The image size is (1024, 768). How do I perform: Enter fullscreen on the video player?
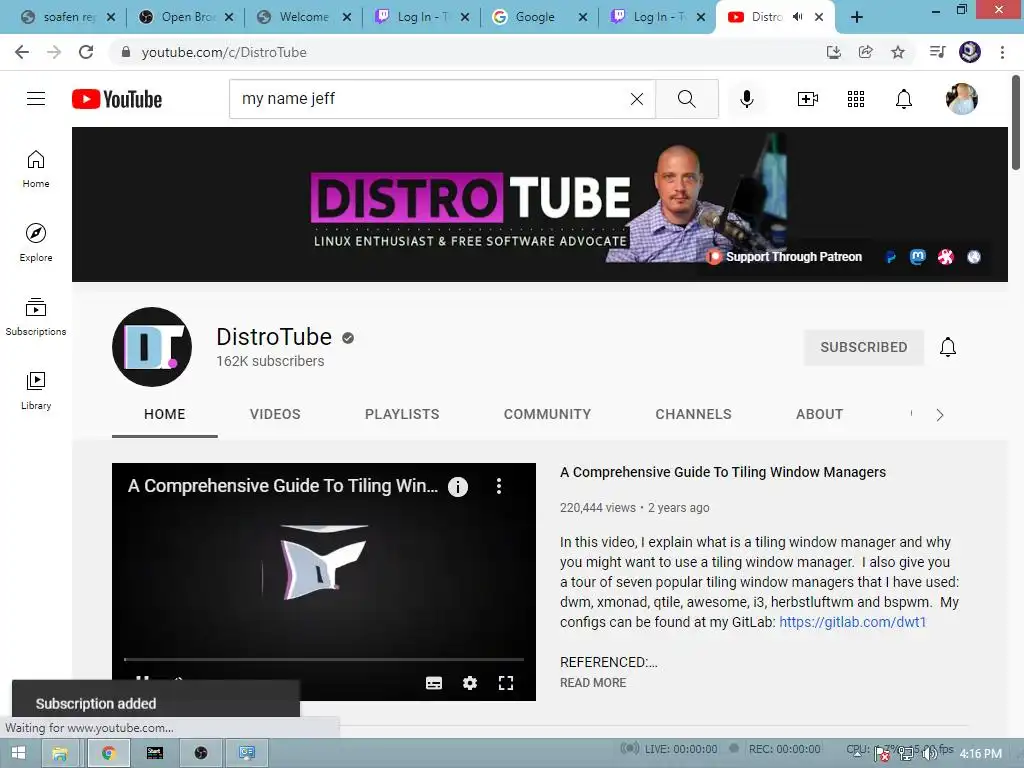pos(505,682)
